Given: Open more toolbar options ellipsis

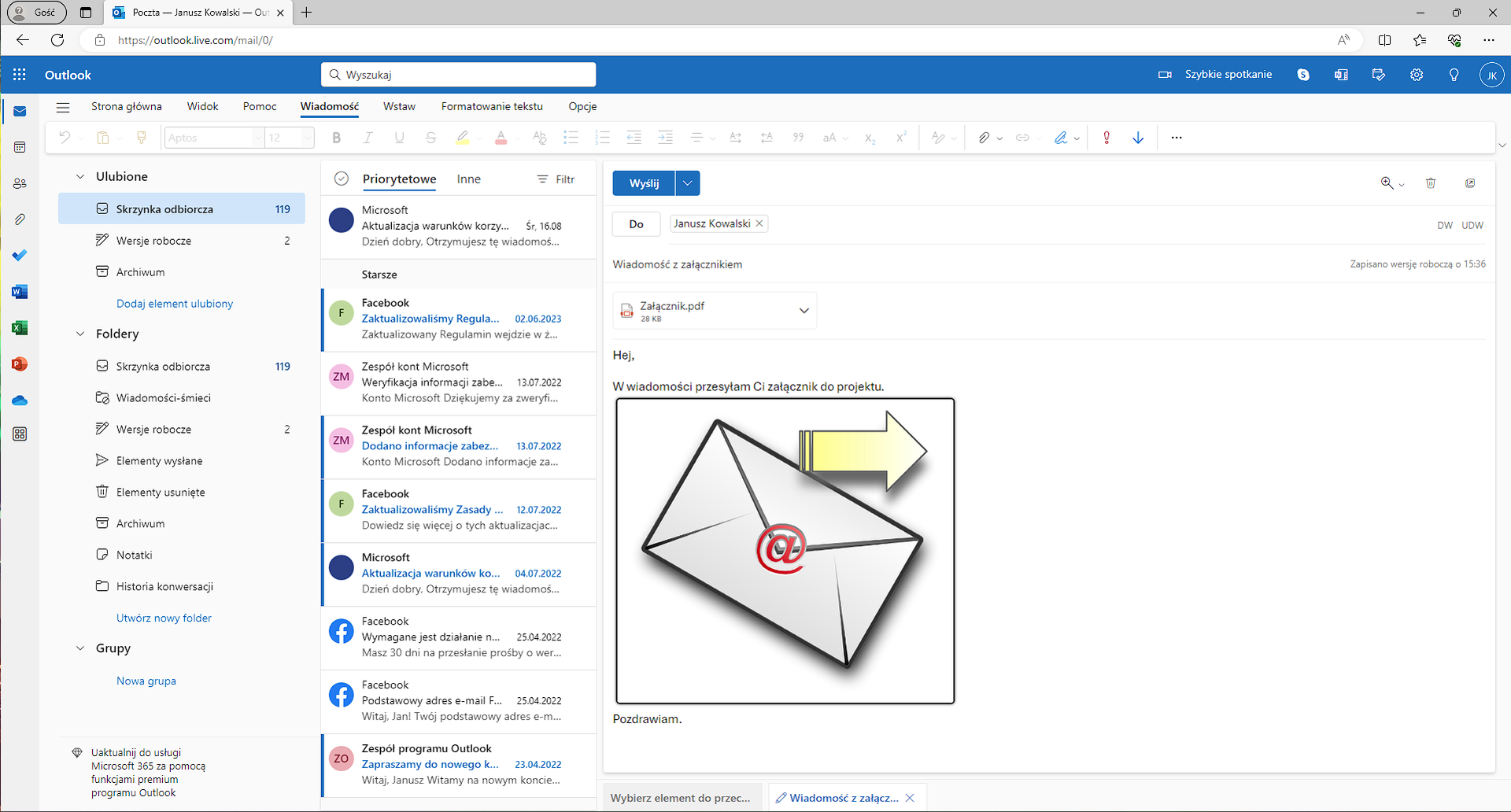Looking at the screenshot, I should pos(1177,138).
